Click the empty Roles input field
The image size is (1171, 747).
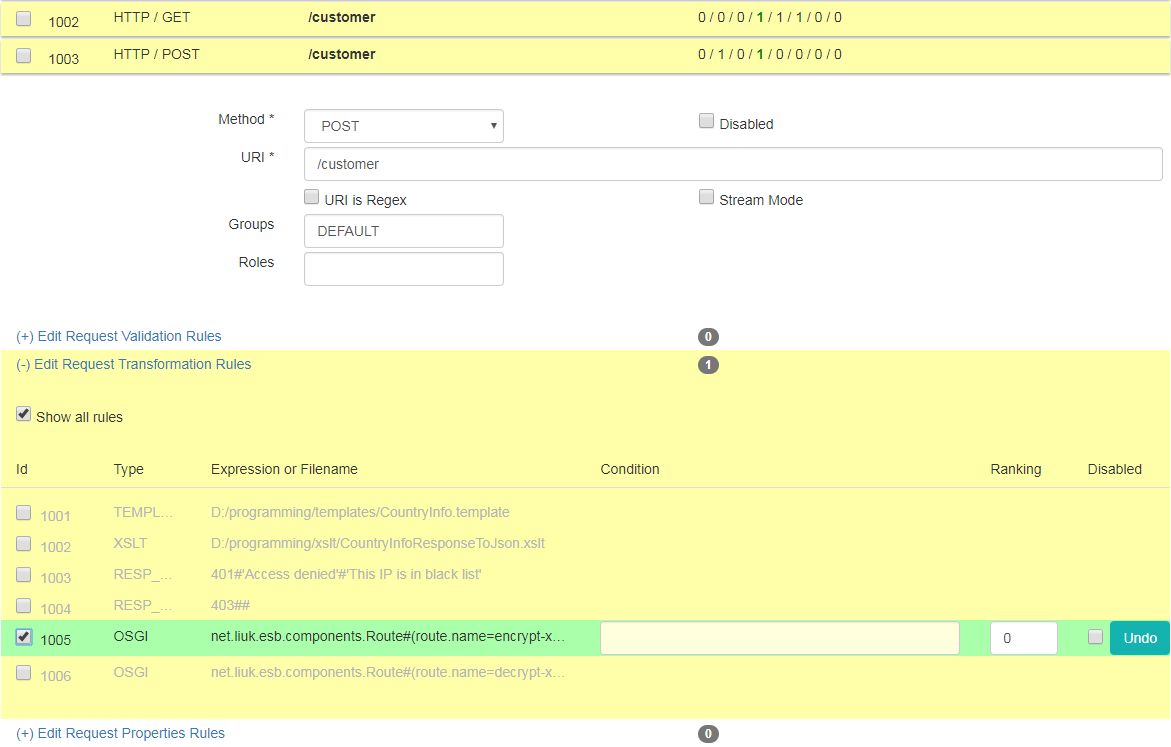coord(403,269)
